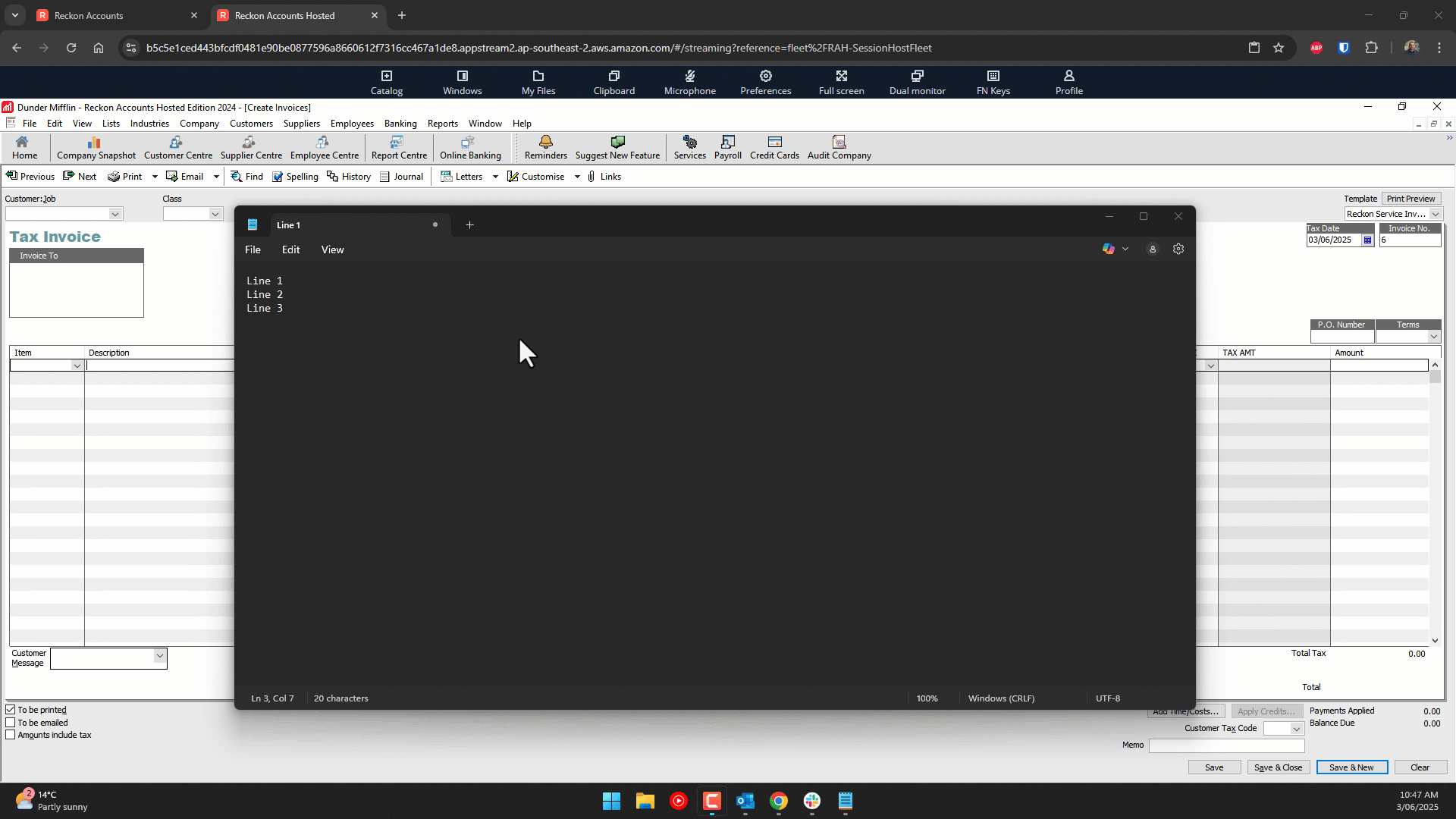Open Online Banking

click(x=470, y=148)
